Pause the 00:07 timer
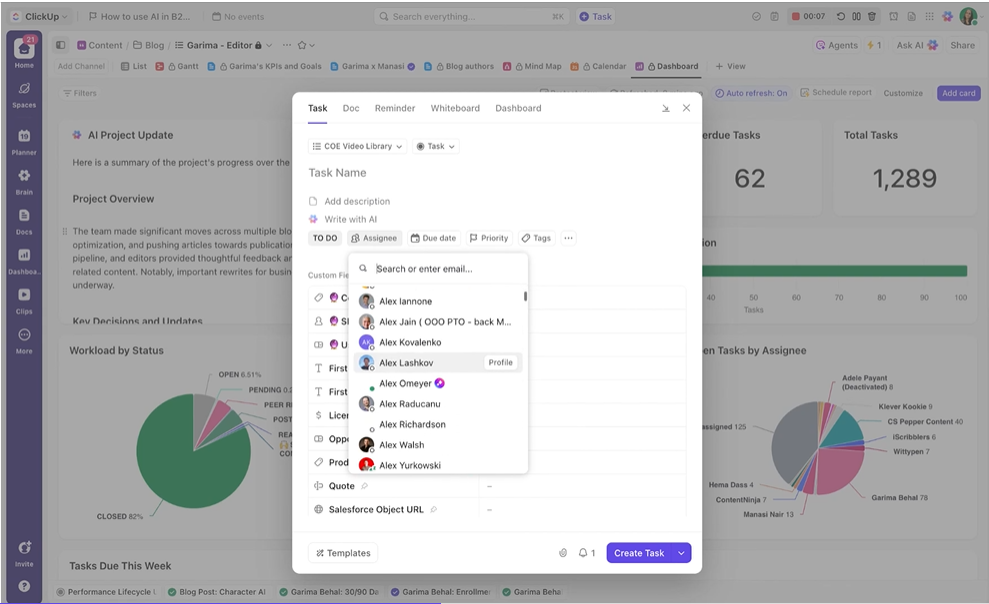The width and height of the screenshot is (989, 604). pyautogui.click(x=854, y=16)
